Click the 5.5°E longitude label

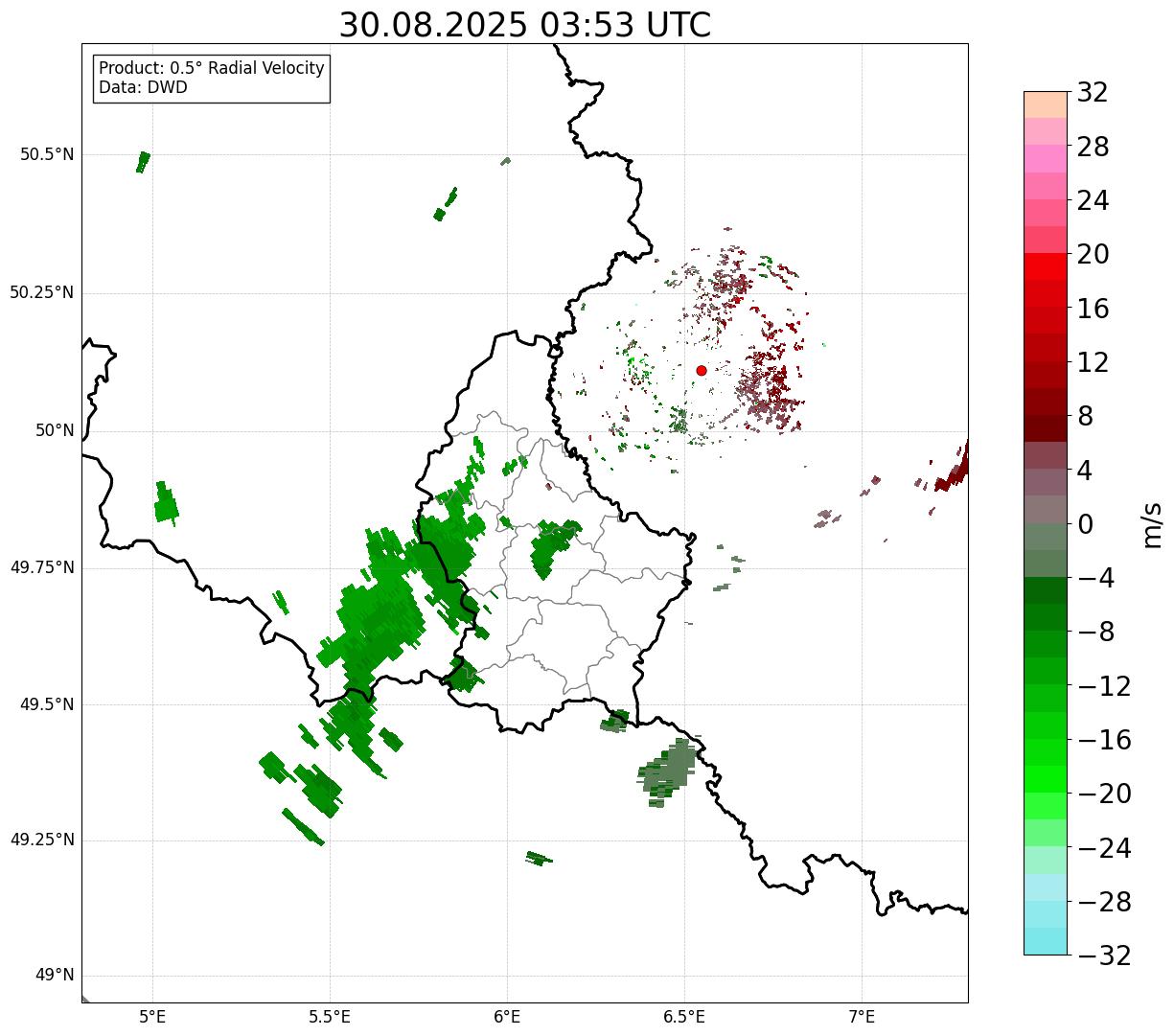(330, 1016)
